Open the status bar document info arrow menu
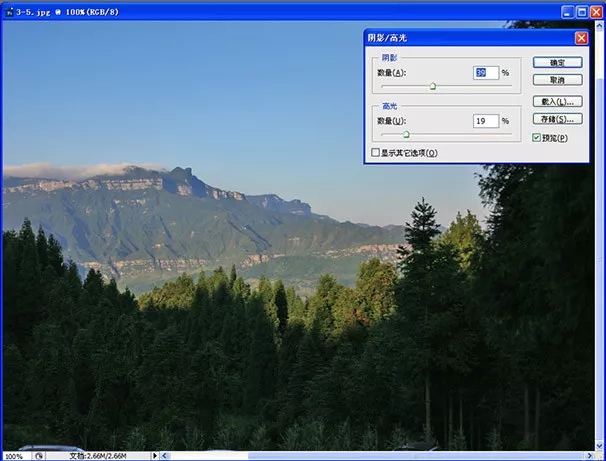The width and height of the screenshot is (606, 461). [x=154, y=455]
